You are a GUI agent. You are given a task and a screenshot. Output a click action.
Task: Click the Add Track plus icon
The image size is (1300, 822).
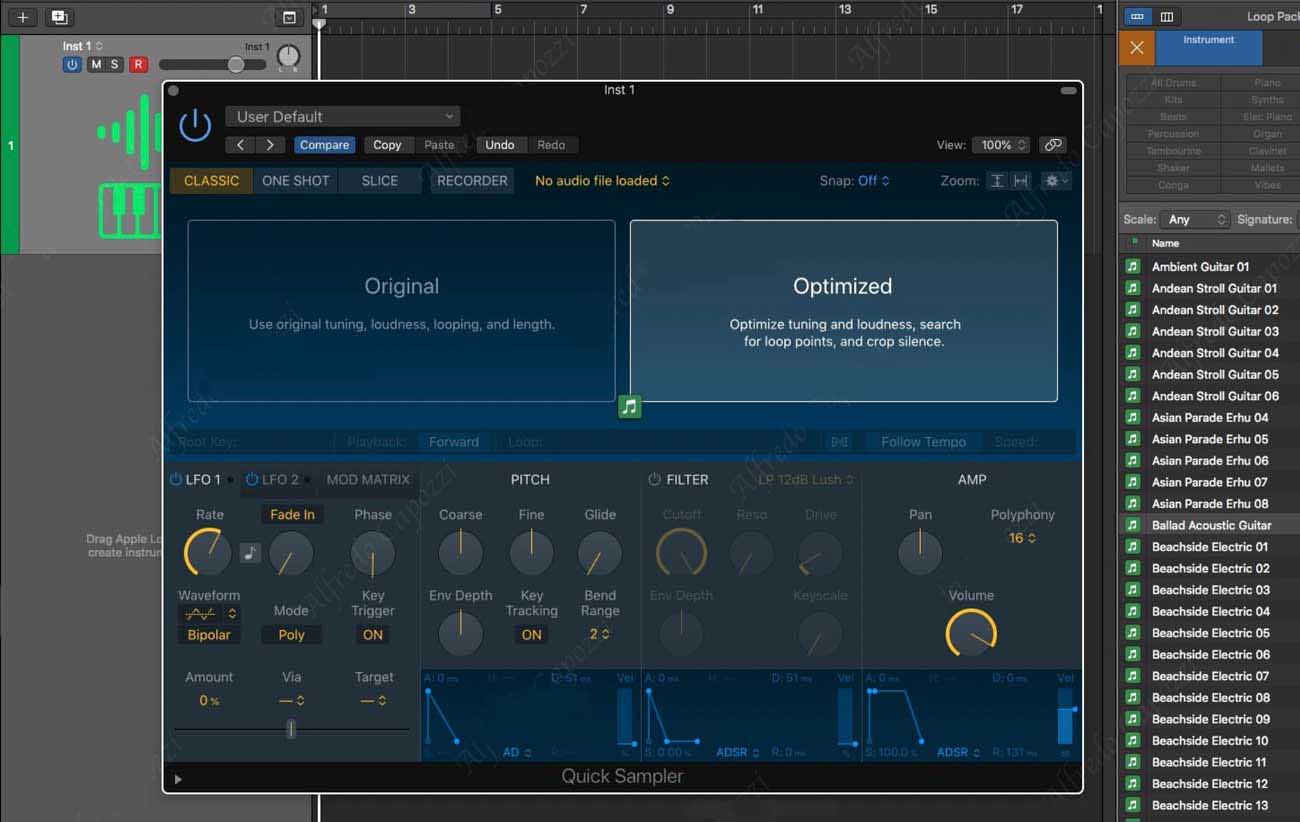click(x=23, y=17)
